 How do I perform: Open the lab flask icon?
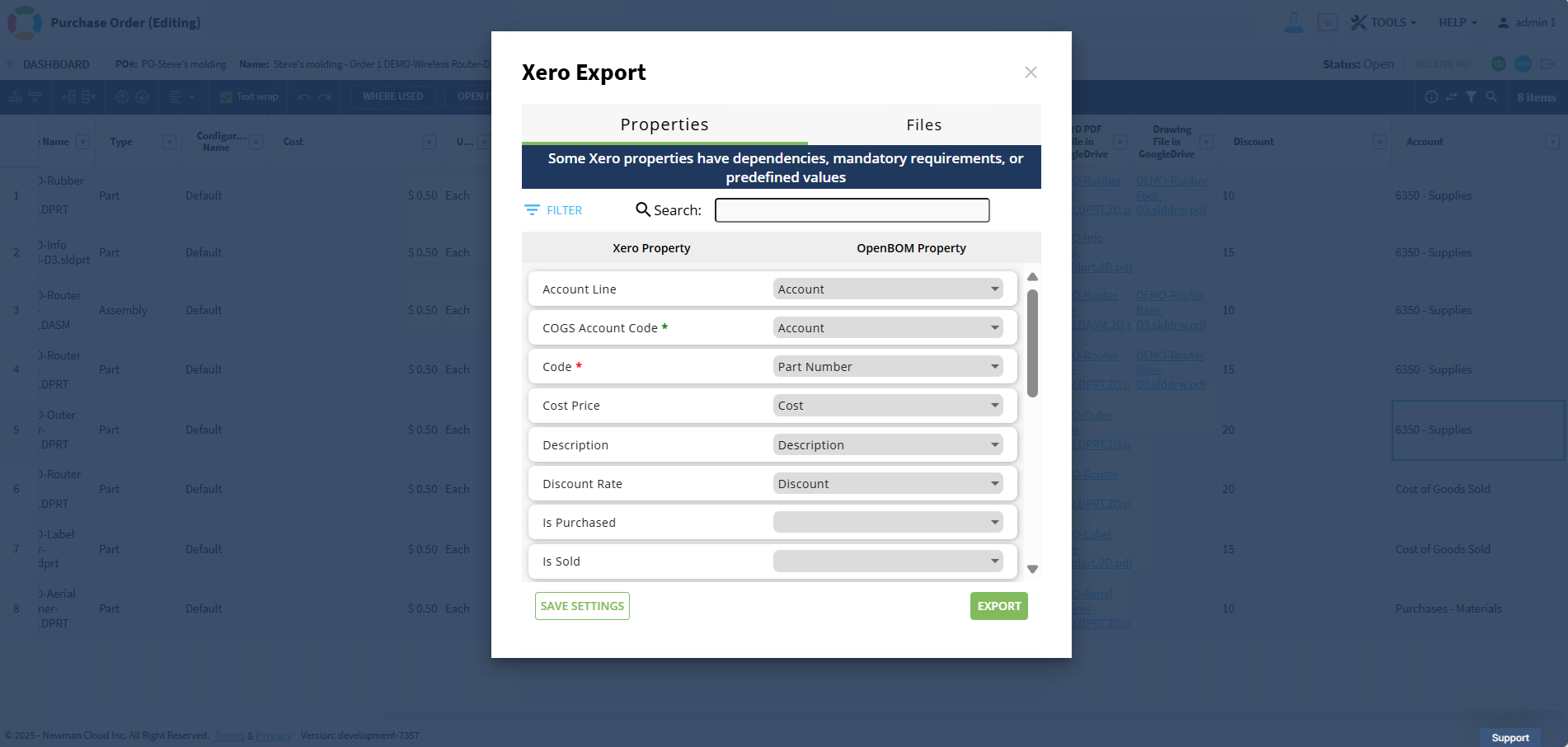[1293, 23]
